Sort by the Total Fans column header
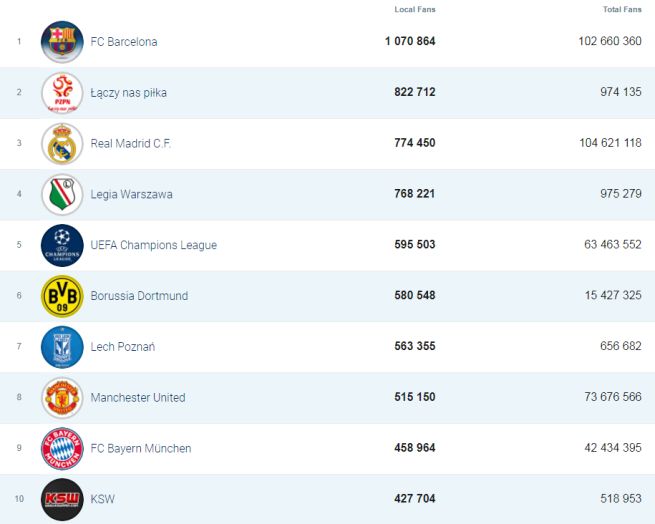The height and width of the screenshot is (524, 655). [x=622, y=10]
